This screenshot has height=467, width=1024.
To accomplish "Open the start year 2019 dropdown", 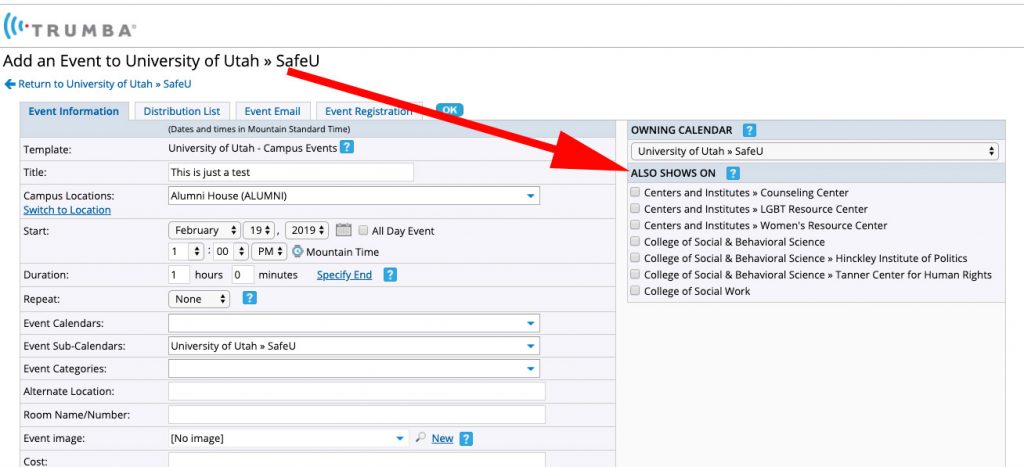I will (x=307, y=231).
